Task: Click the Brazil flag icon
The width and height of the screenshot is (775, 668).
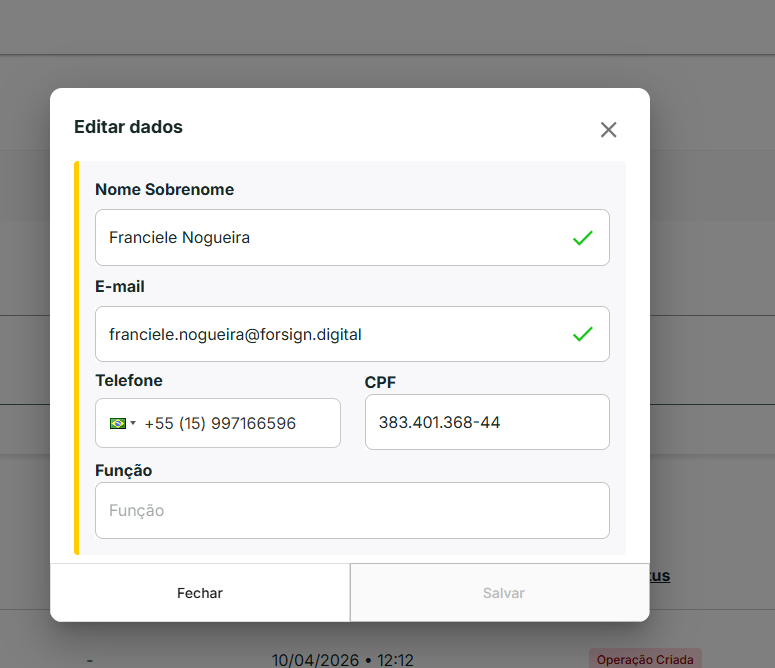Action: tap(117, 424)
